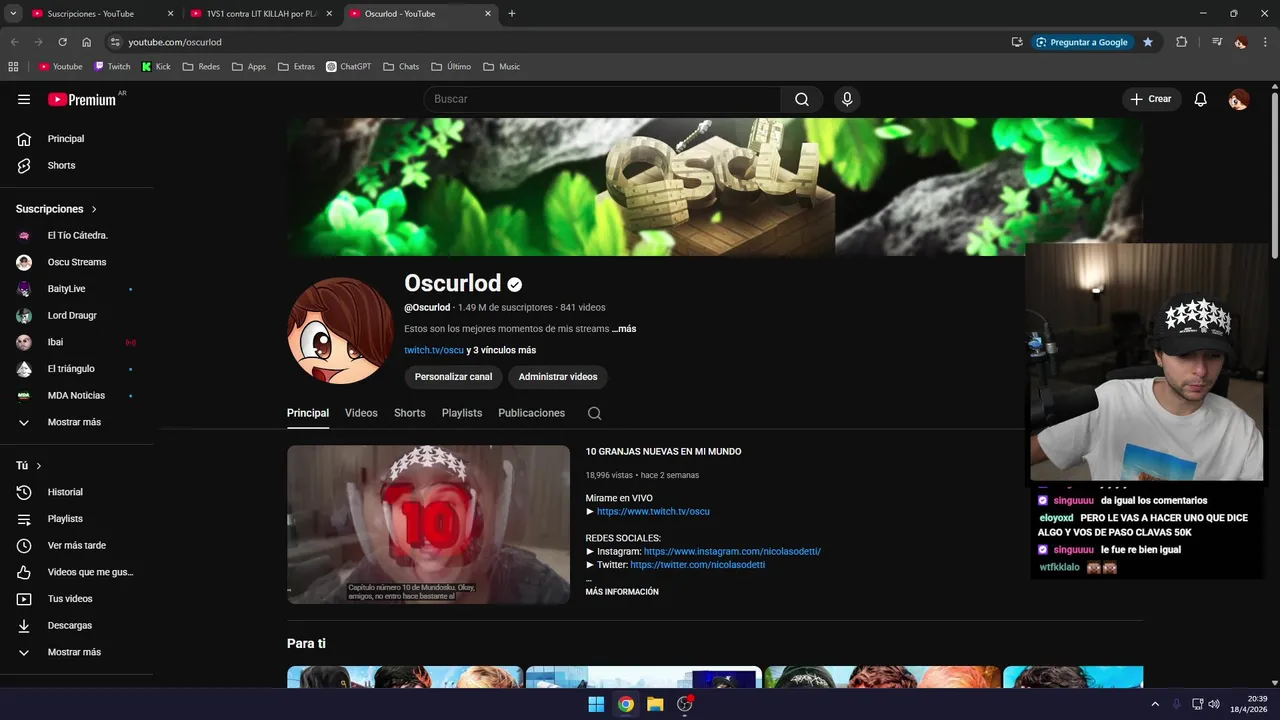Switch to 1VS1 contra LIT KILLAH tab
Image resolution: width=1280 pixels, height=720 pixels.
click(x=262, y=14)
